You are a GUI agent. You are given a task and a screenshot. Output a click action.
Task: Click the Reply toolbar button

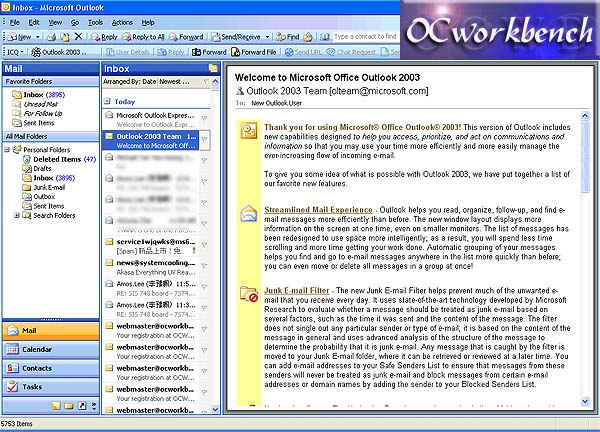coord(104,37)
